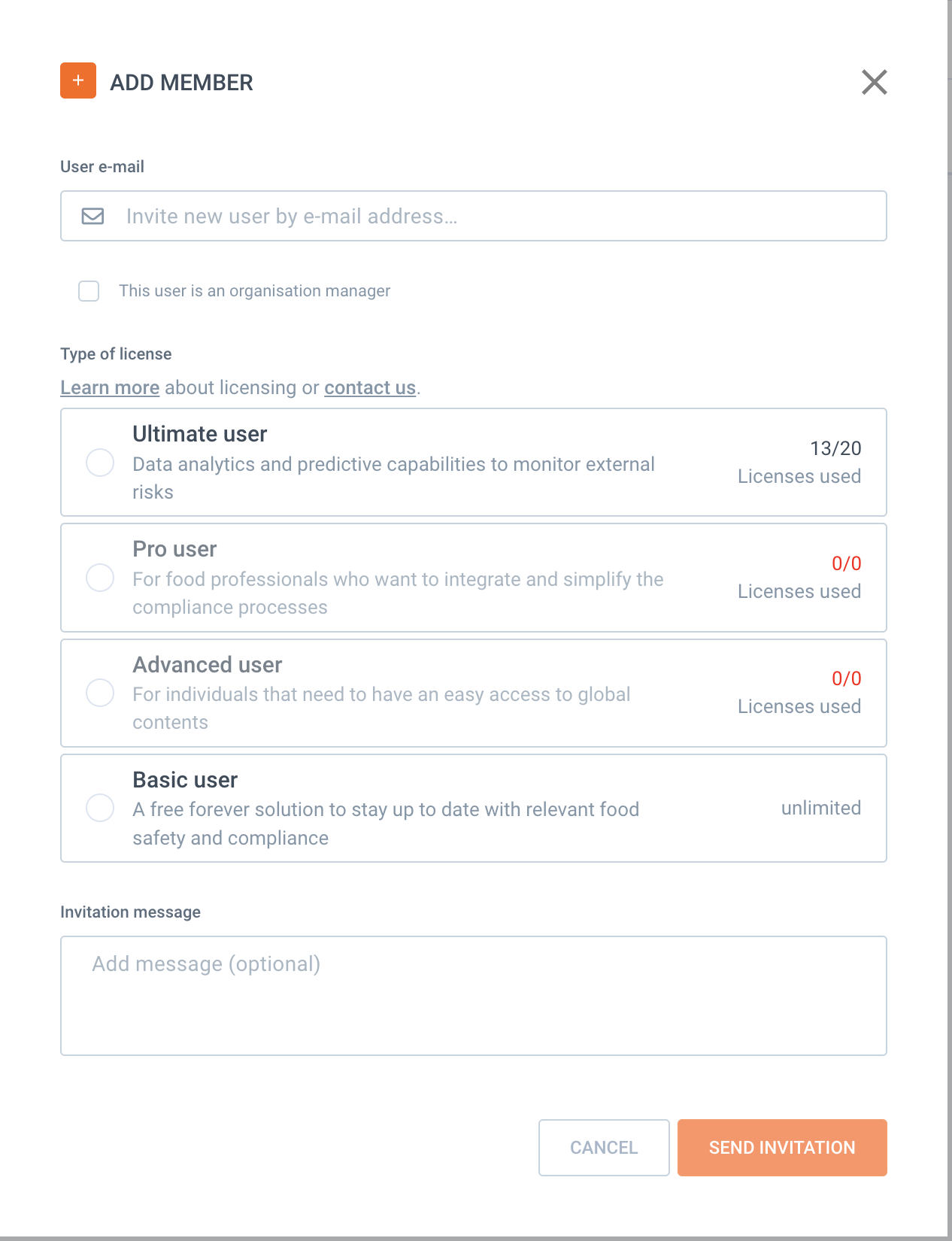This screenshot has height=1241, width=952.
Task: Click the 13/20 licenses used count
Action: (x=835, y=449)
